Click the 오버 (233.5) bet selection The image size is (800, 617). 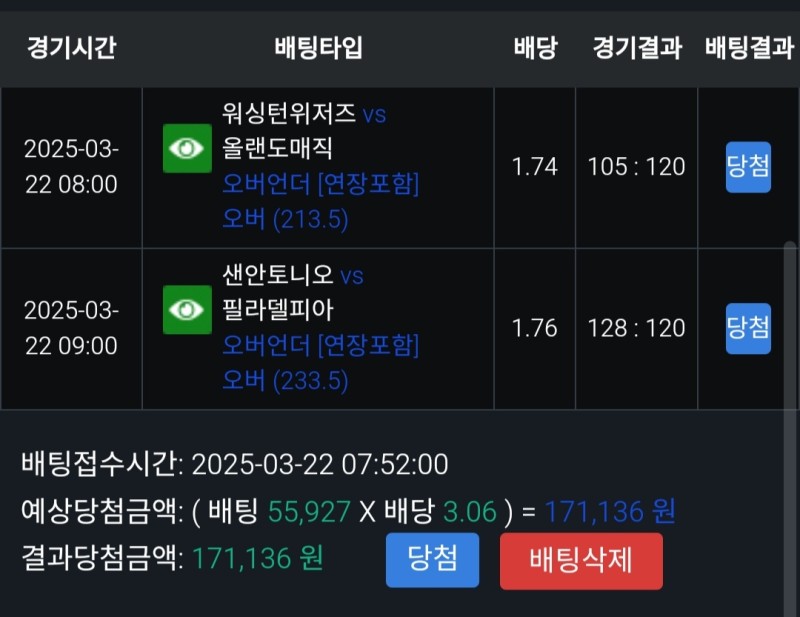point(285,381)
